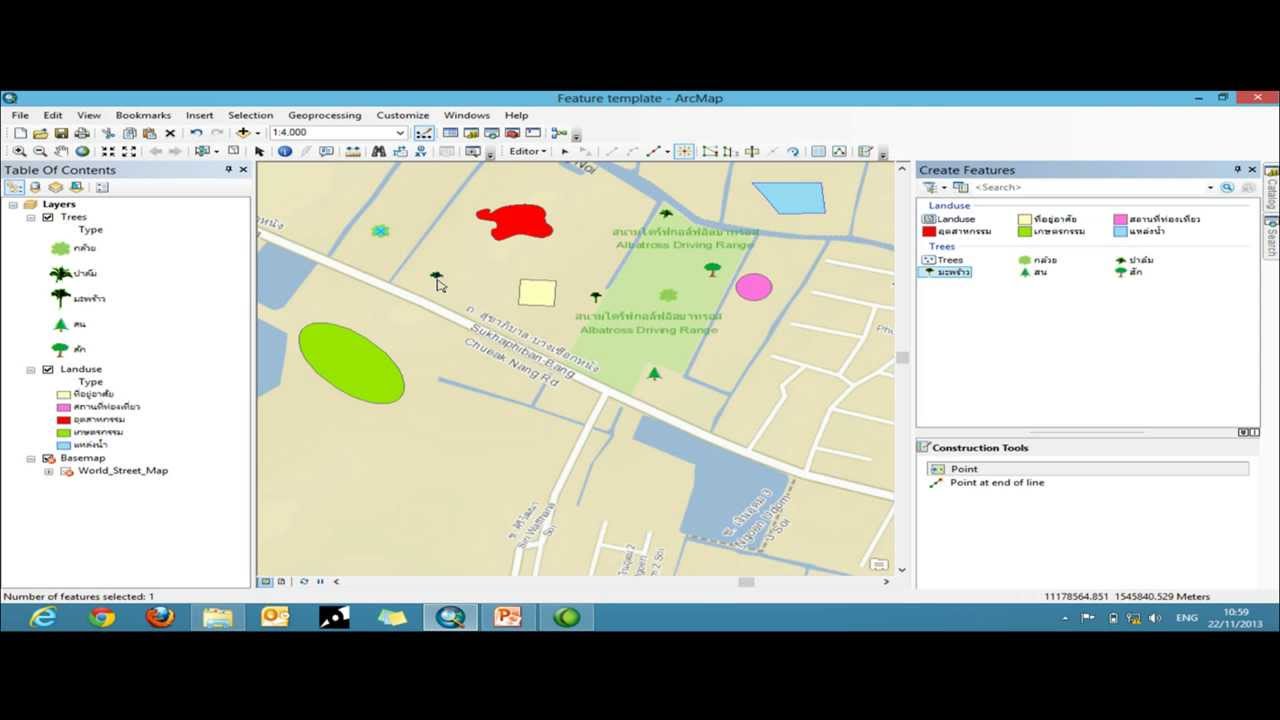This screenshot has width=1280, height=720.
Task: Collapse the Basemap group layer
Action: [31, 458]
